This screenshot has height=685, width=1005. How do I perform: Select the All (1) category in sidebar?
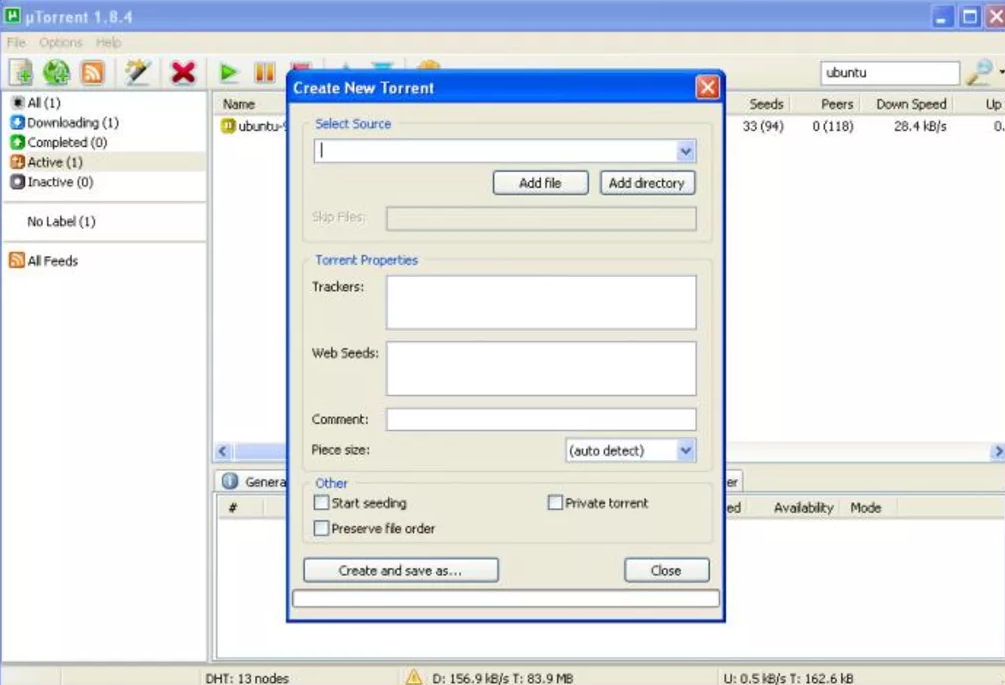pos(44,103)
